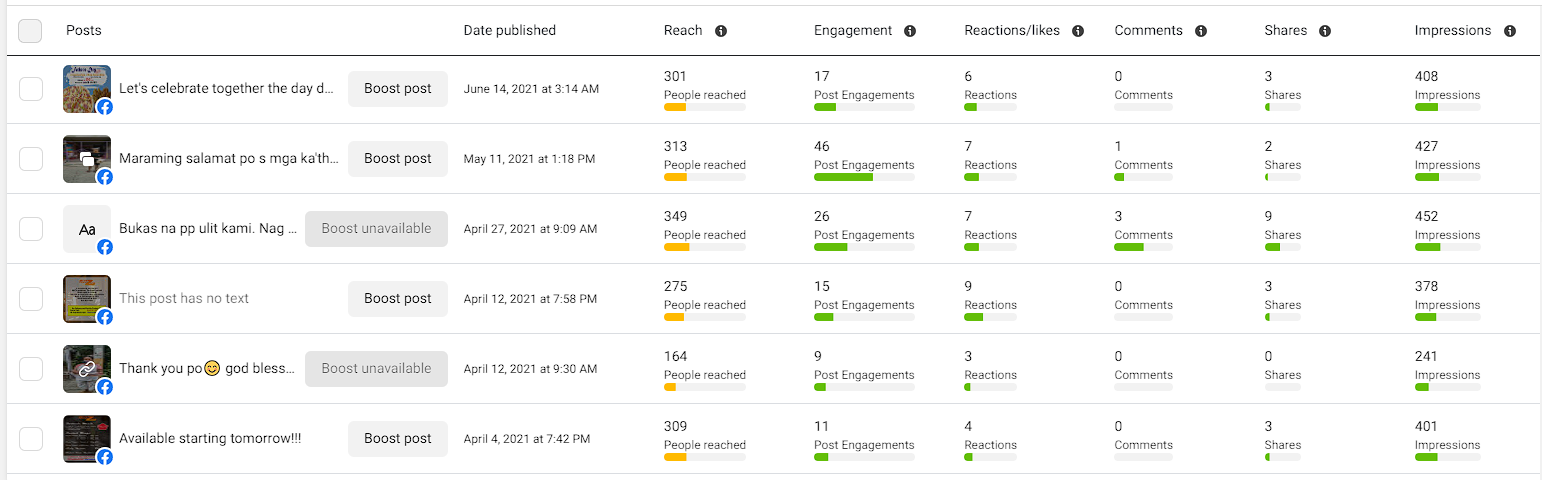Boost the 'Let's celebrate together' post
This screenshot has height=480, width=1542.
(x=398, y=88)
